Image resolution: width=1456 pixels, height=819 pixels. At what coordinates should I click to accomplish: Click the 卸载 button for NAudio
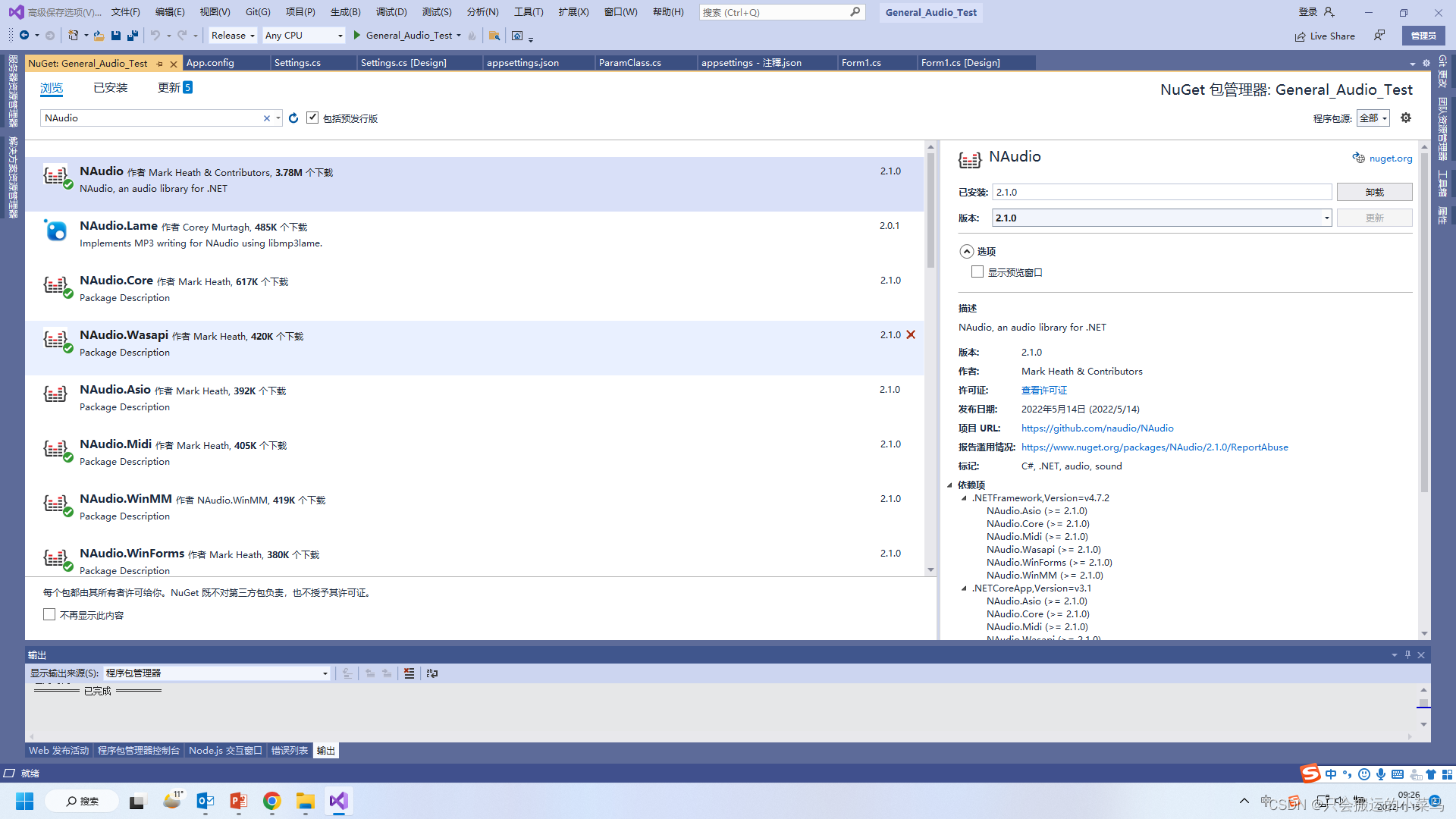pyautogui.click(x=1374, y=192)
